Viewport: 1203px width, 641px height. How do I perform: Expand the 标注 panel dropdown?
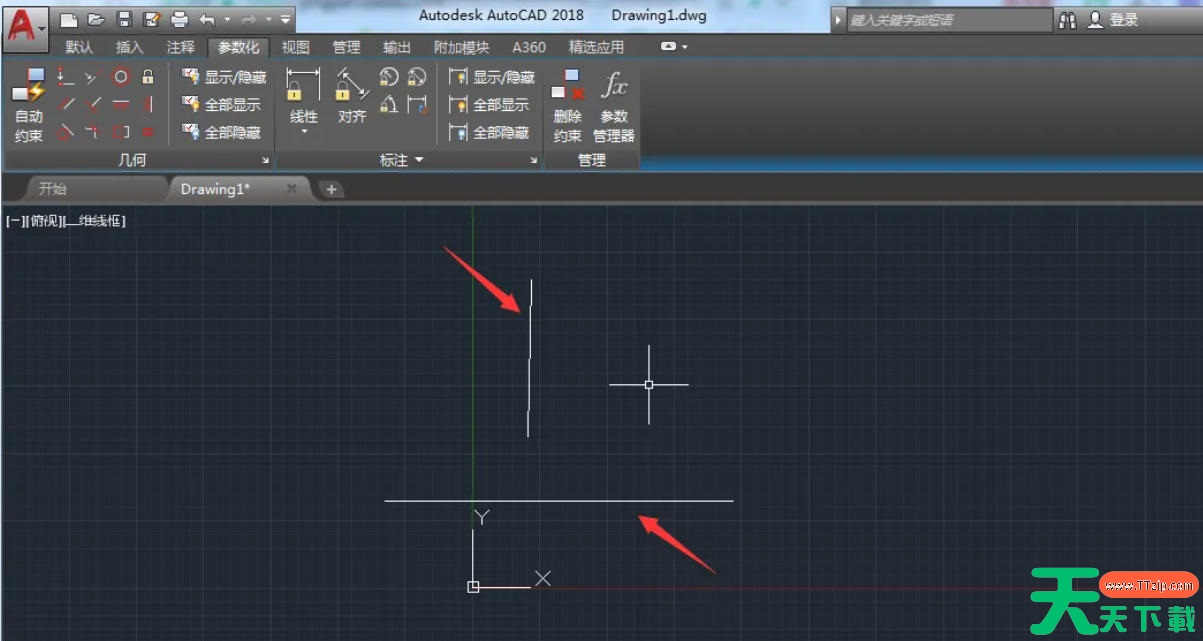pyautogui.click(x=419, y=160)
